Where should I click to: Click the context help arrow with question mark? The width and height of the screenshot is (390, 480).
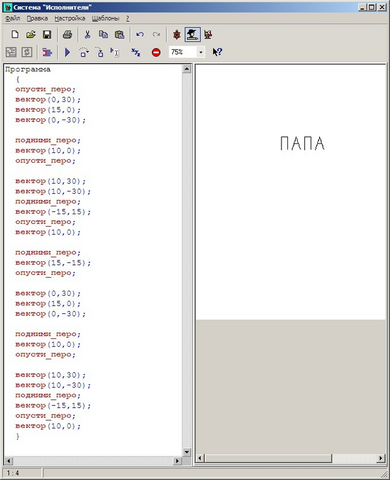tap(217, 52)
